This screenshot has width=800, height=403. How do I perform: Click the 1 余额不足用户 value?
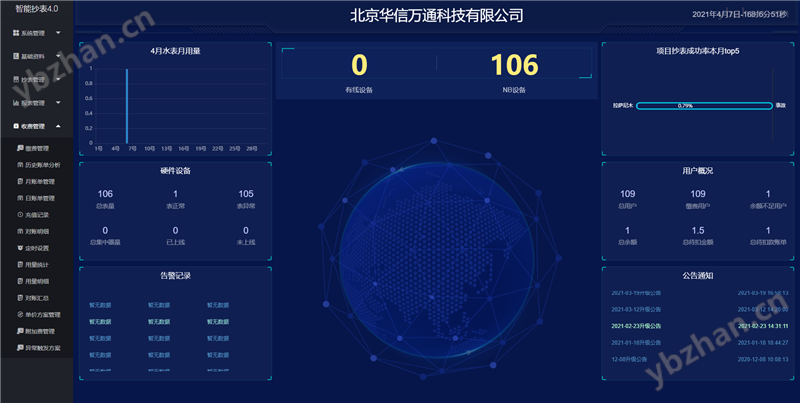[x=768, y=194]
